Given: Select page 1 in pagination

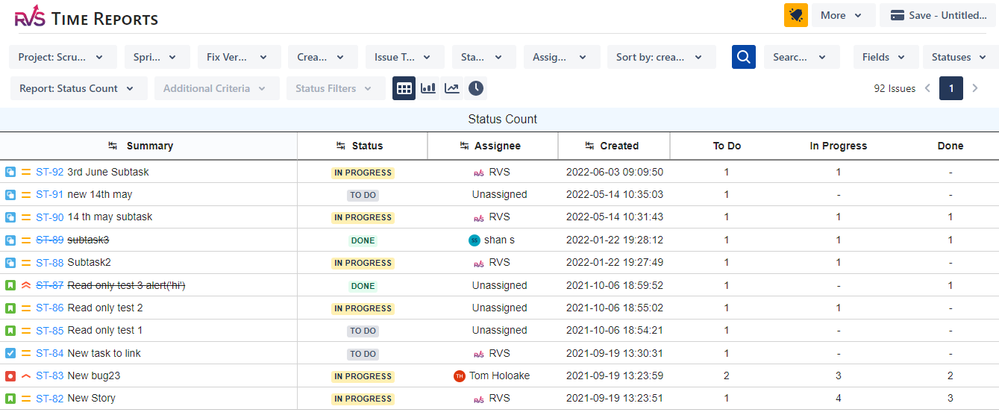Looking at the screenshot, I should pos(951,88).
